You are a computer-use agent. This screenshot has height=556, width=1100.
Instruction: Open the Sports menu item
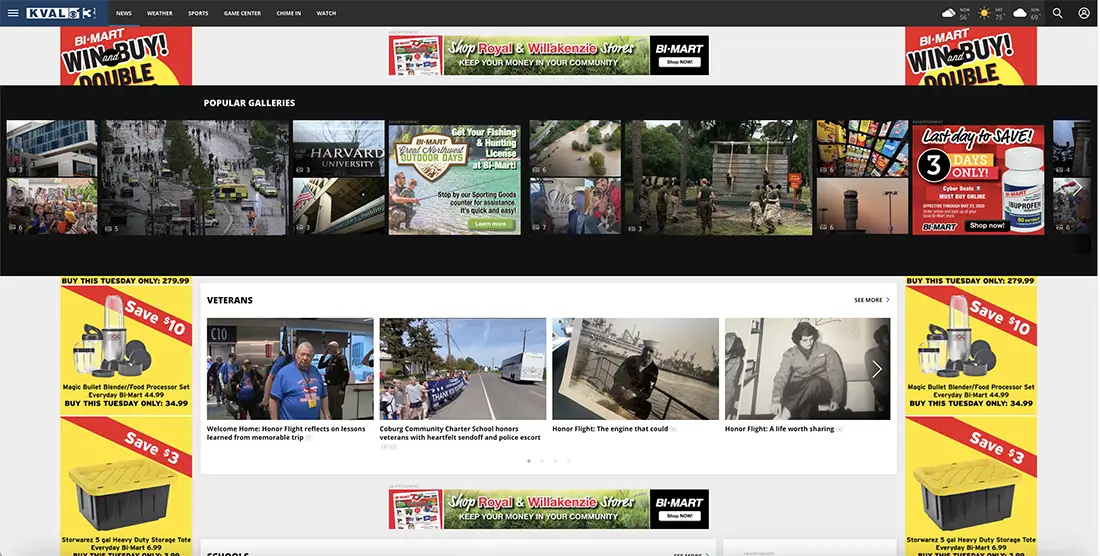click(198, 13)
